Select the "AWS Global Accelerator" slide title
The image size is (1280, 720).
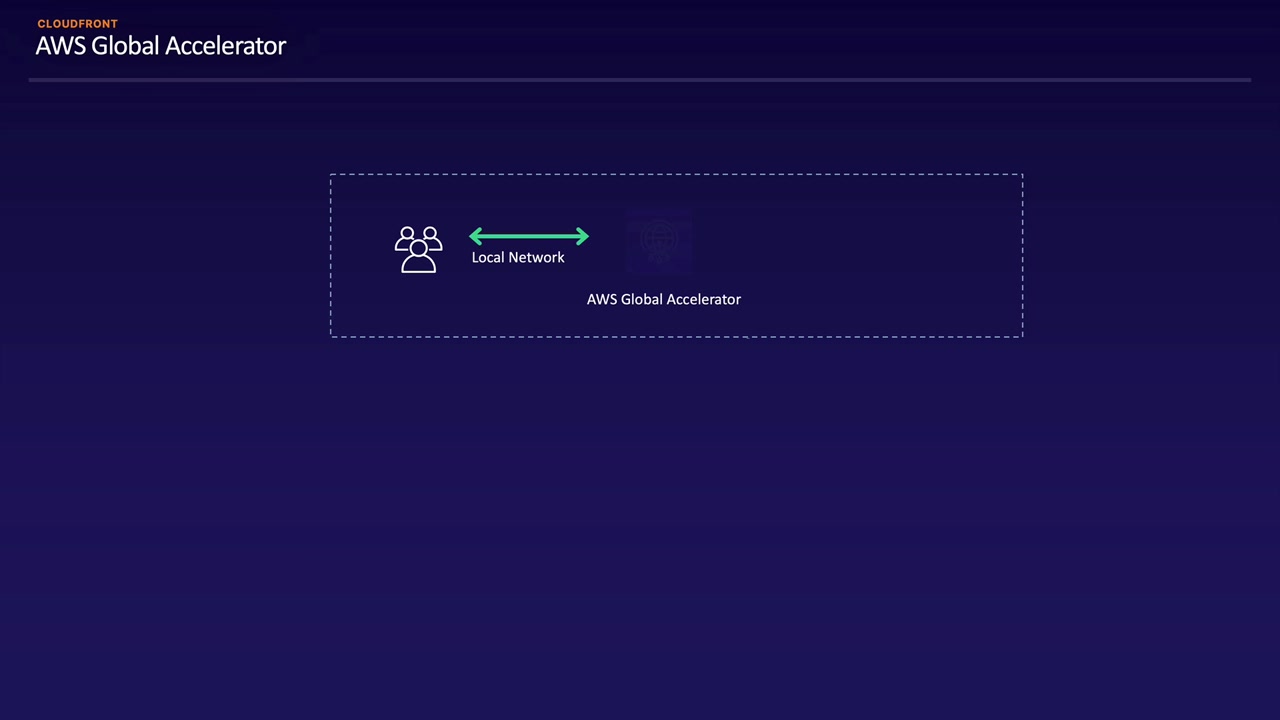161,46
